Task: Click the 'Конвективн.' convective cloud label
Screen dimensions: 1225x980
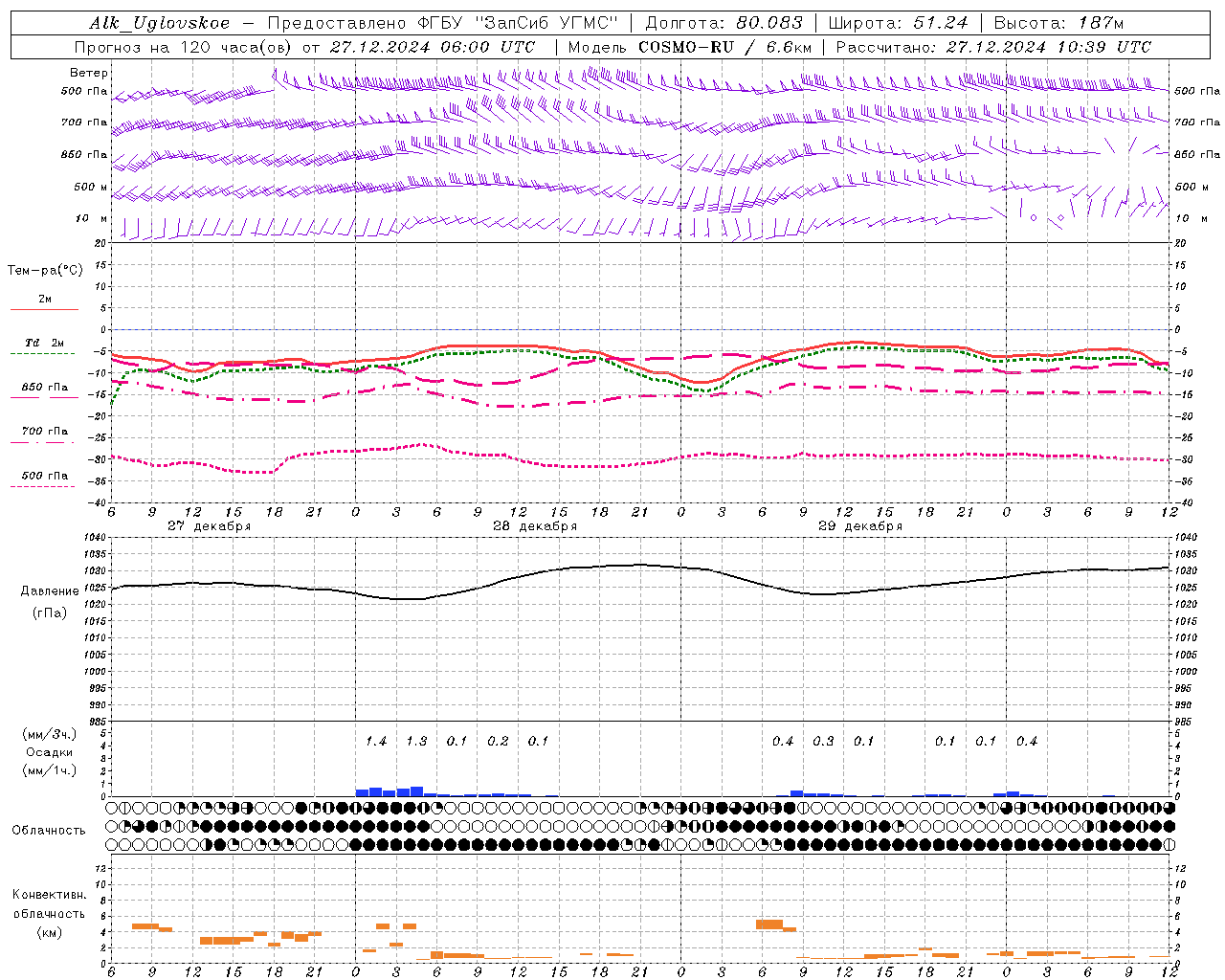Action: click(x=49, y=895)
